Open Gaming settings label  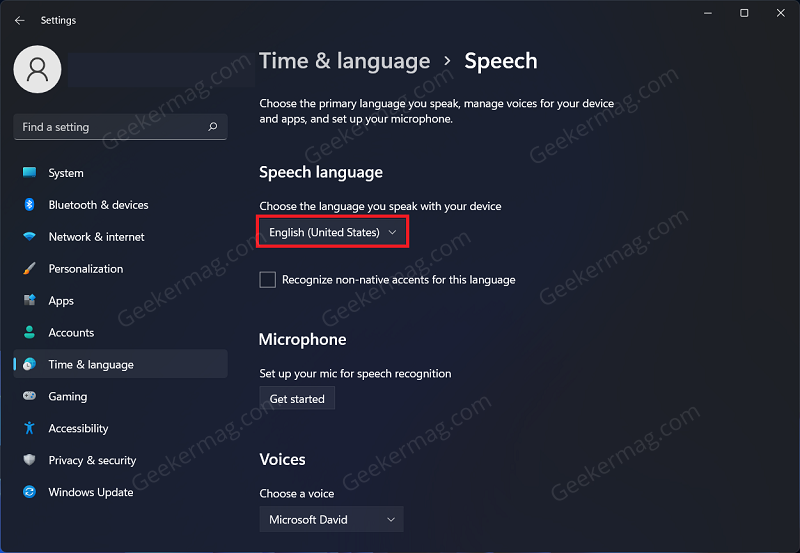click(67, 396)
